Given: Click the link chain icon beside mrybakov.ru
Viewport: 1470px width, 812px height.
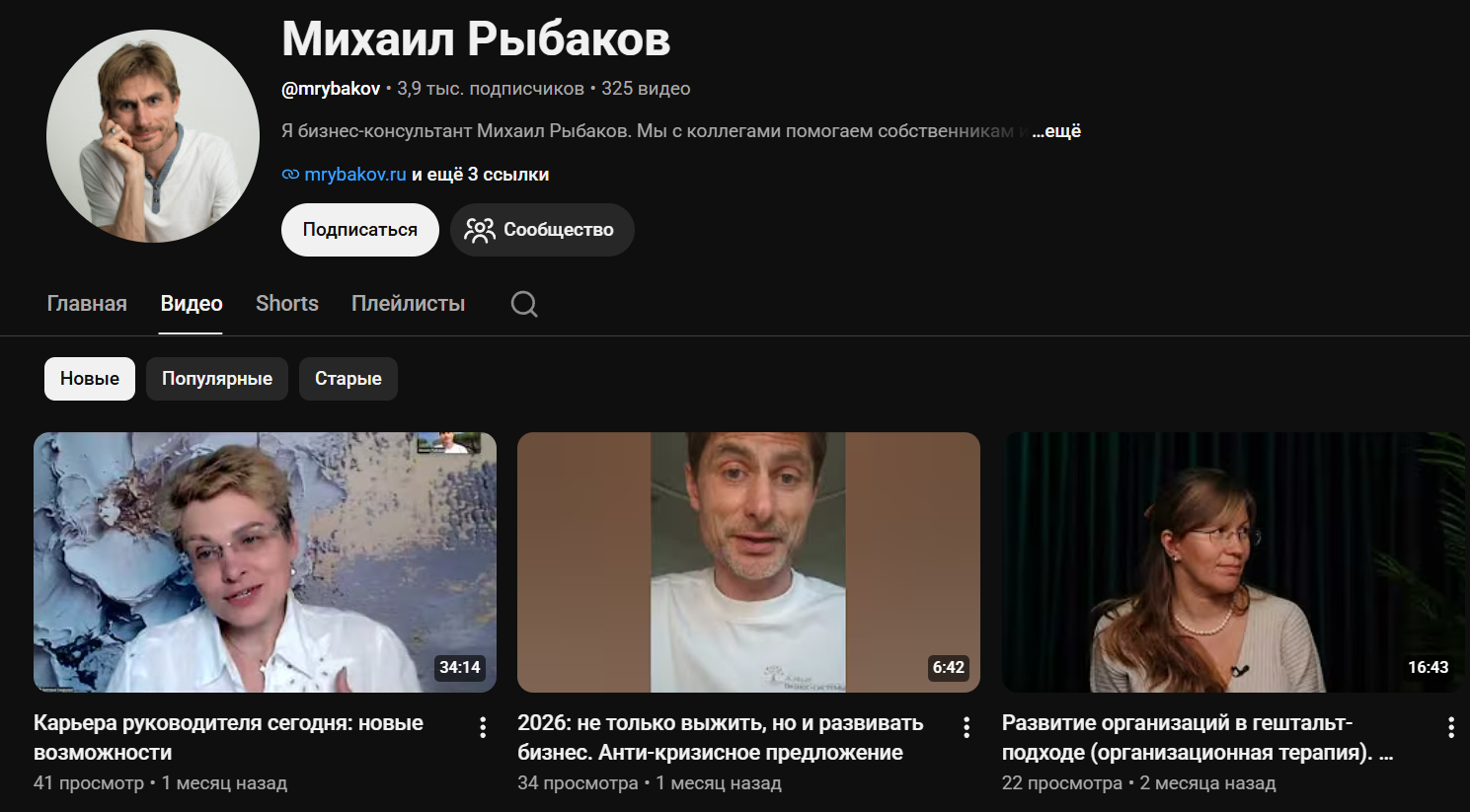Looking at the screenshot, I should click(290, 175).
